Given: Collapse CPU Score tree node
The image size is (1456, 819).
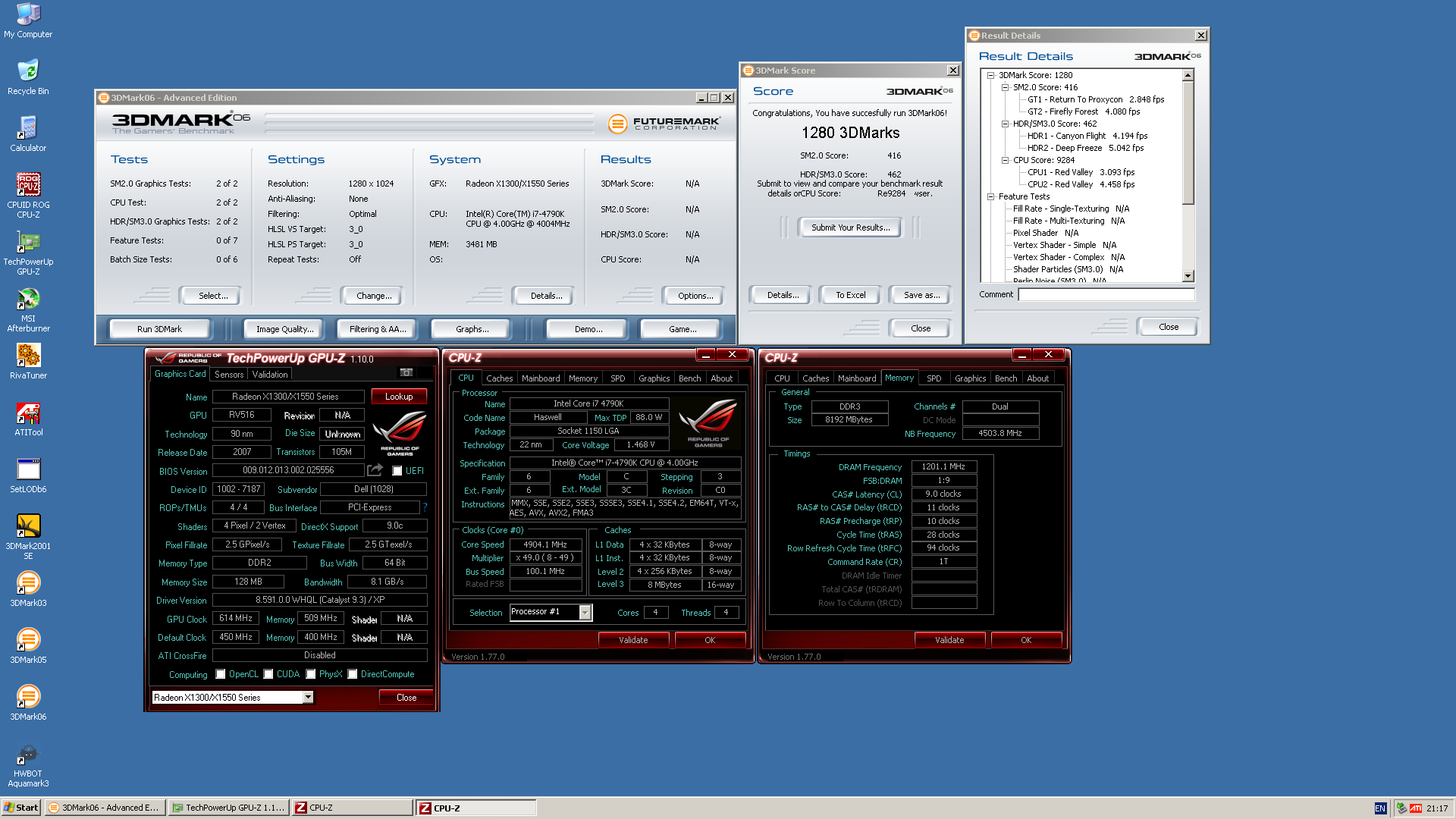Looking at the screenshot, I should (x=1005, y=160).
